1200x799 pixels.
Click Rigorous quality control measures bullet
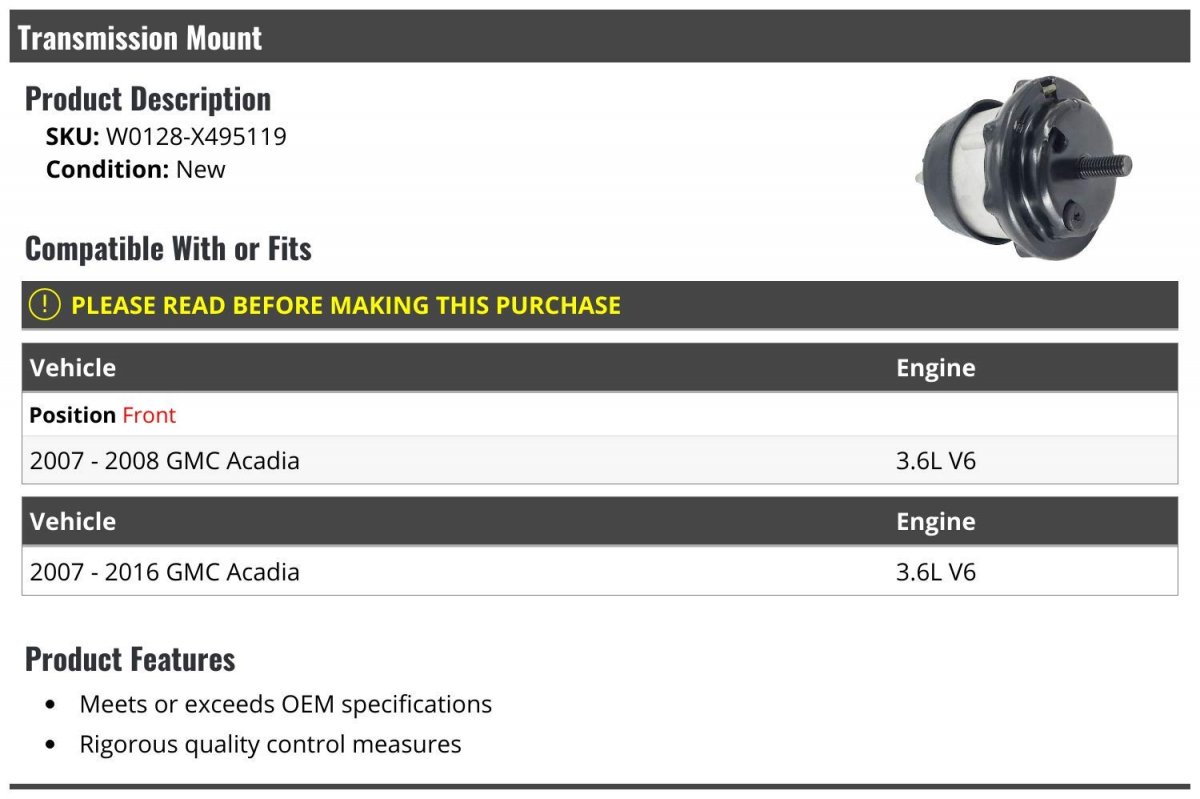(271, 744)
